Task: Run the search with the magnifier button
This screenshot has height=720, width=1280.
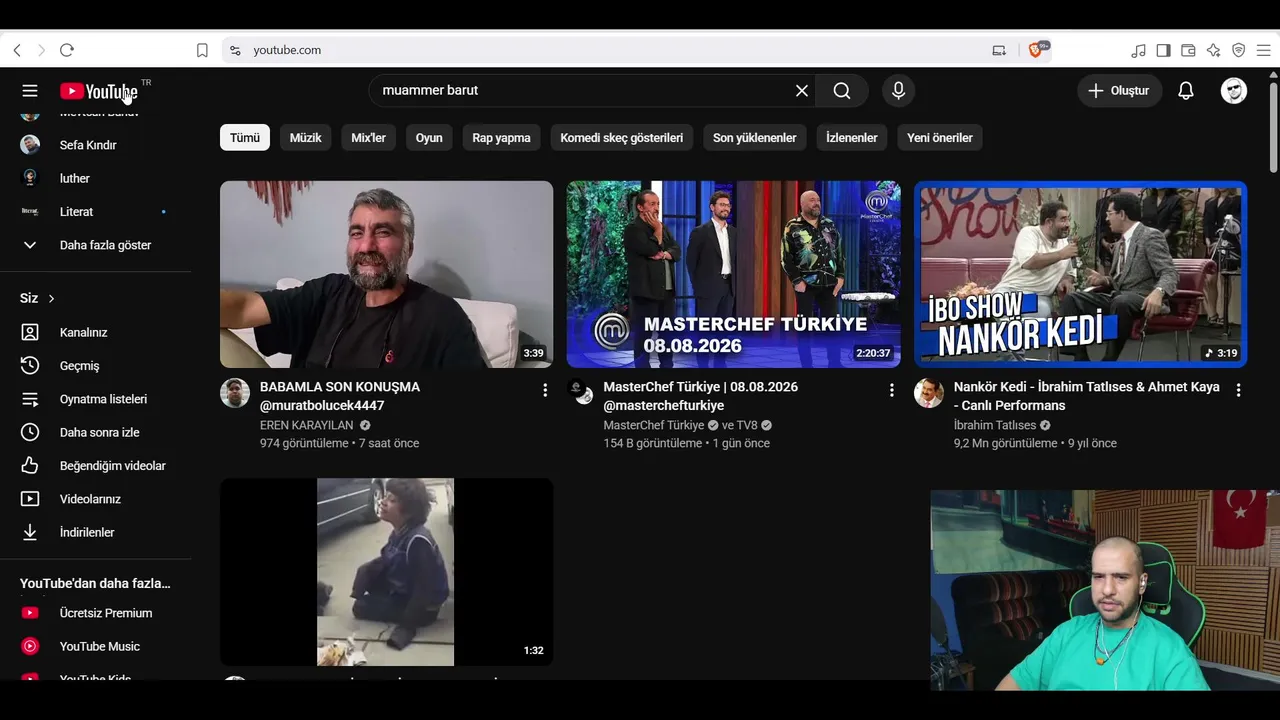Action: pyautogui.click(x=842, y=91)
